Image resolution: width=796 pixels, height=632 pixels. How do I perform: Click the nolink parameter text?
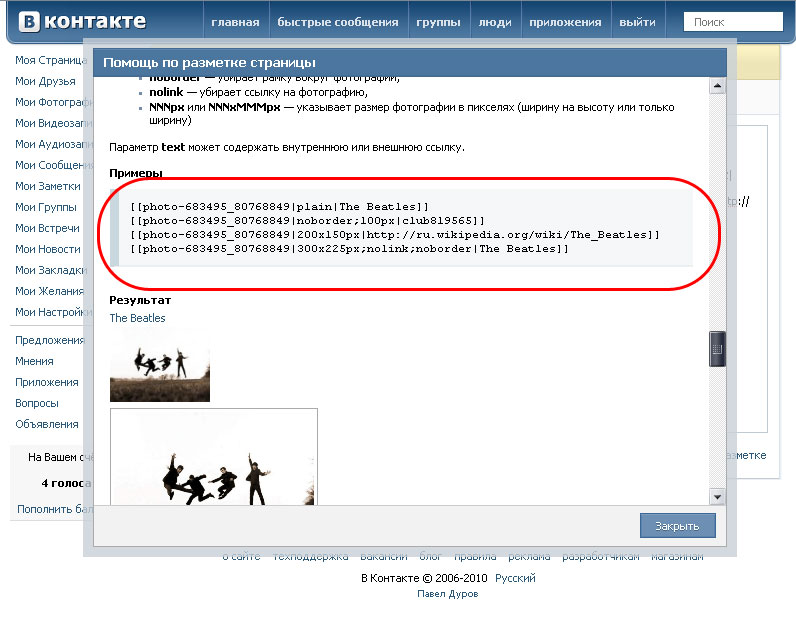(166, 92)
